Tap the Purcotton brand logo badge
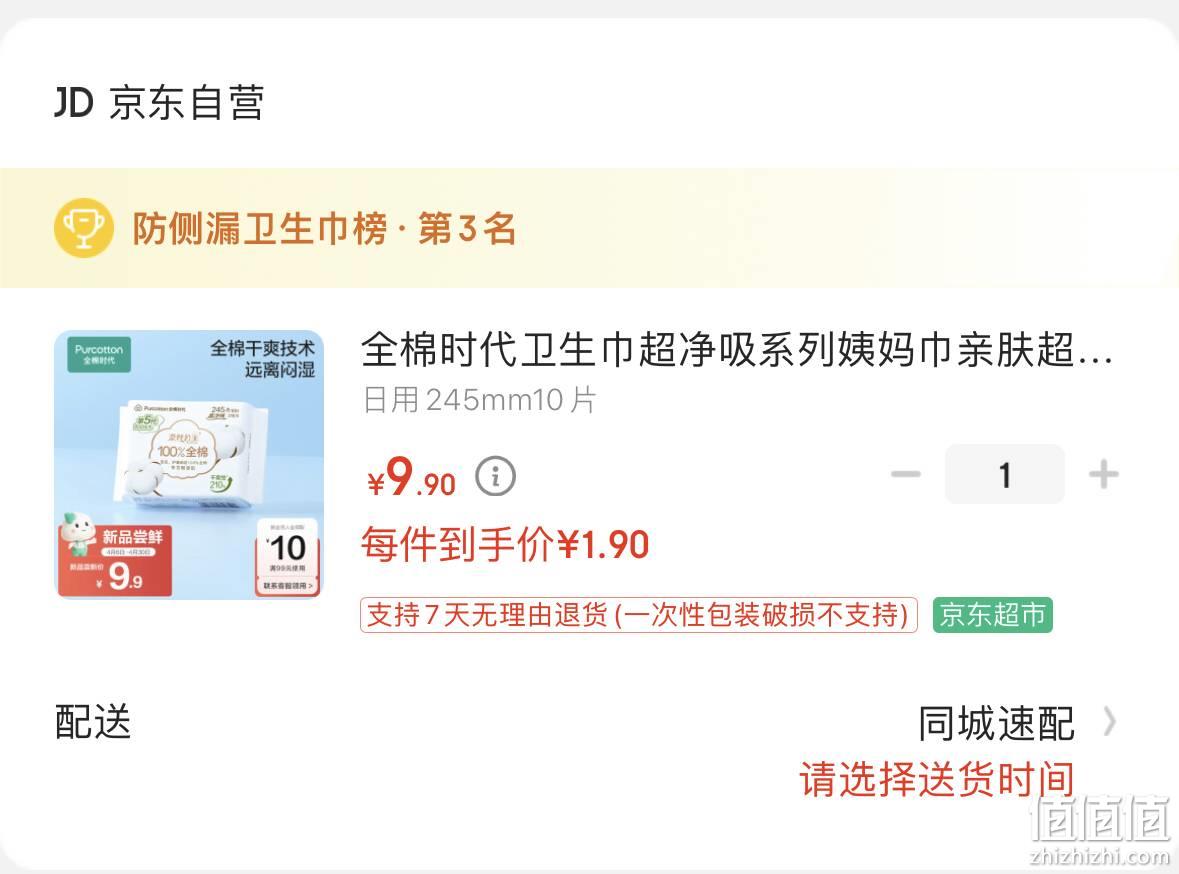Screen dimensions: 1179x874 pos(99,354)
